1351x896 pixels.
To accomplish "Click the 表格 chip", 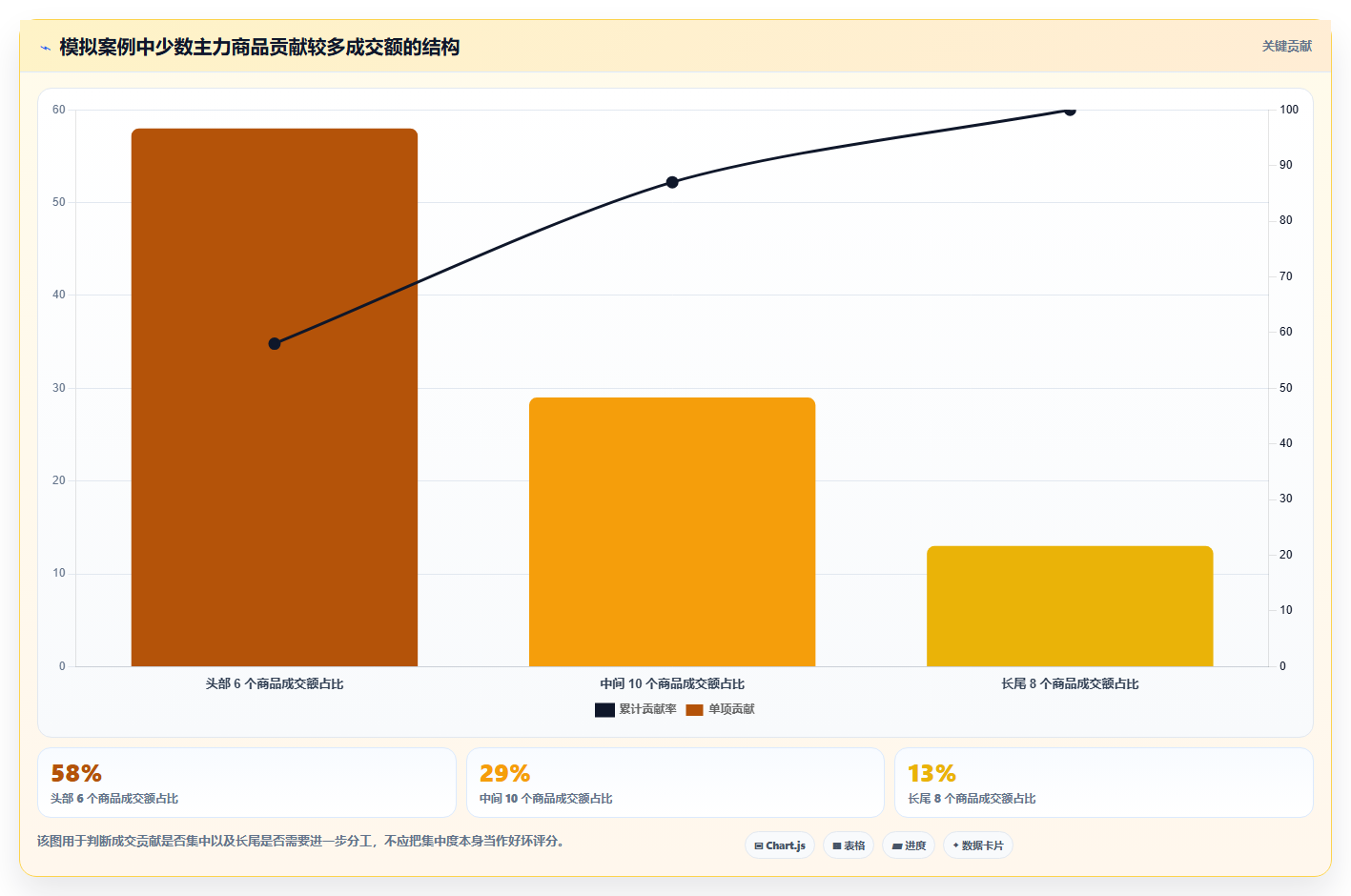I will 849,845.
